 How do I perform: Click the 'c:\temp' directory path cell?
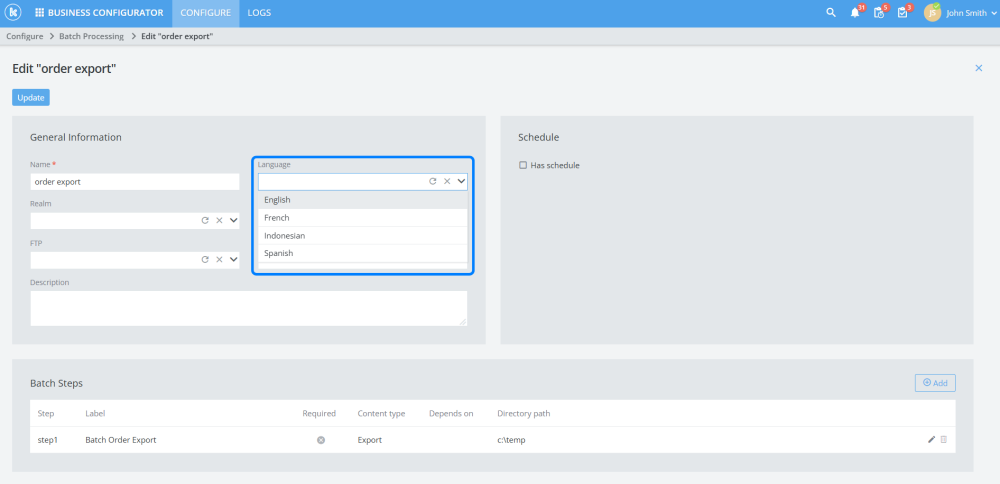[x=511, y=440]
